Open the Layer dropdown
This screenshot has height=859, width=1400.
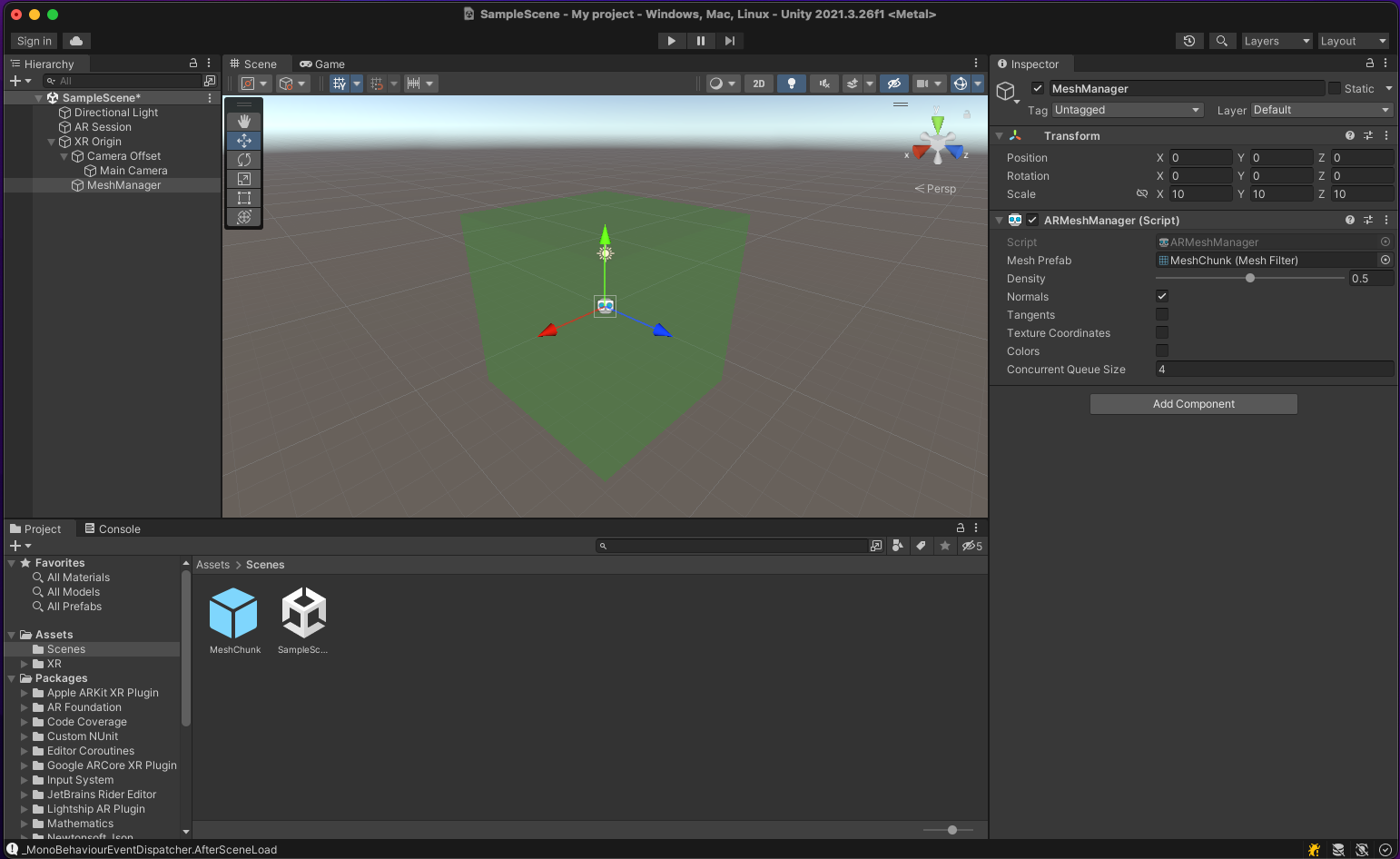tap(1322, 110)
